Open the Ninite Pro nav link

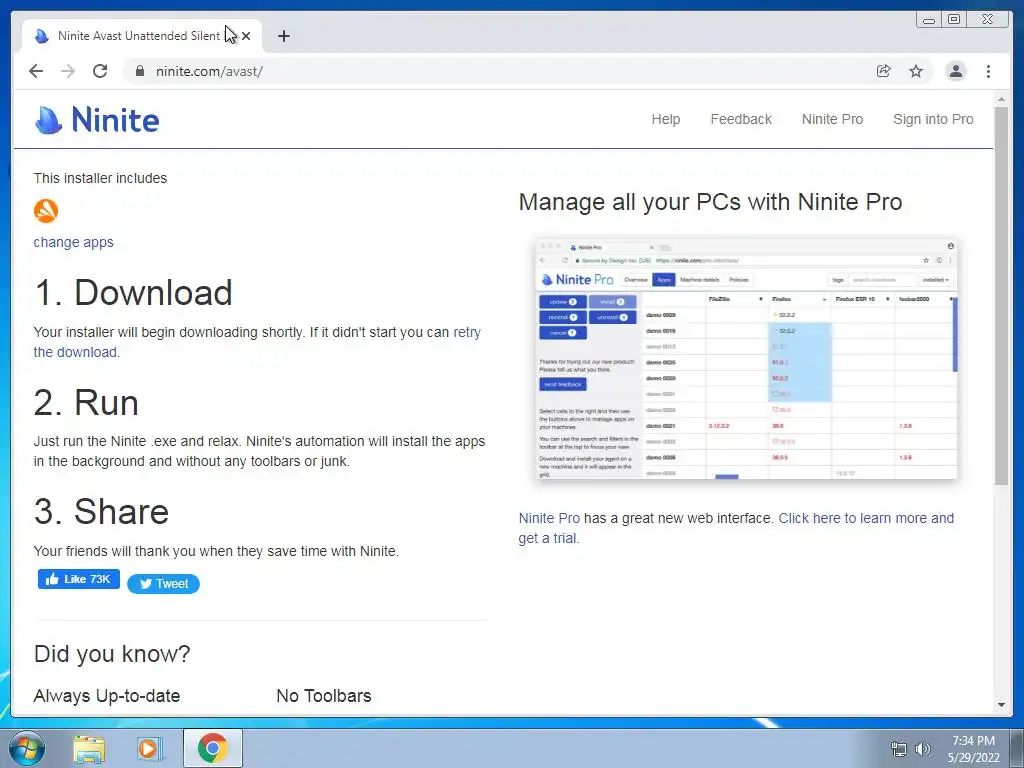[x=832, y=120]
